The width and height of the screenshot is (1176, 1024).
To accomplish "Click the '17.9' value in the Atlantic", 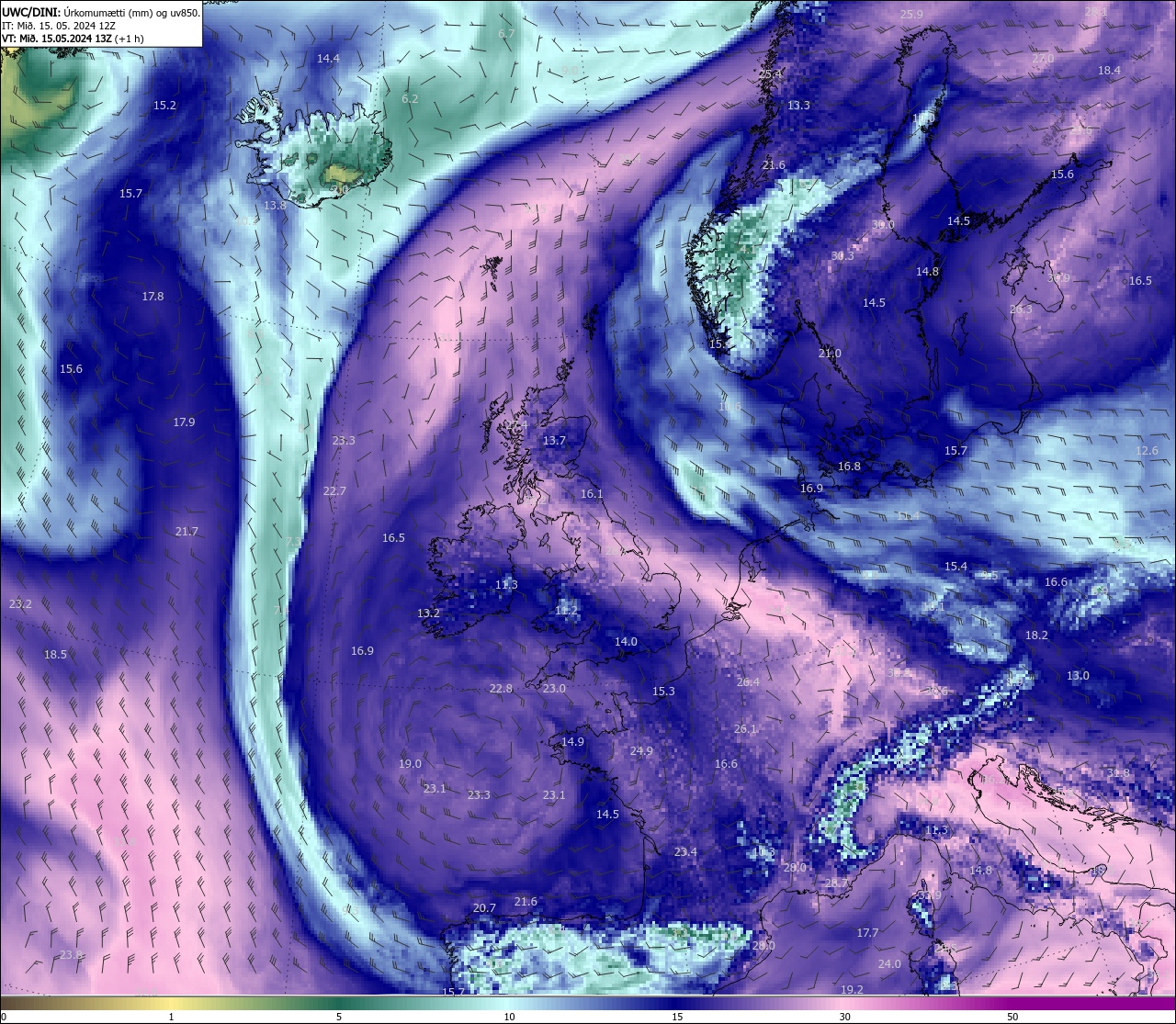I will point(184,422).
